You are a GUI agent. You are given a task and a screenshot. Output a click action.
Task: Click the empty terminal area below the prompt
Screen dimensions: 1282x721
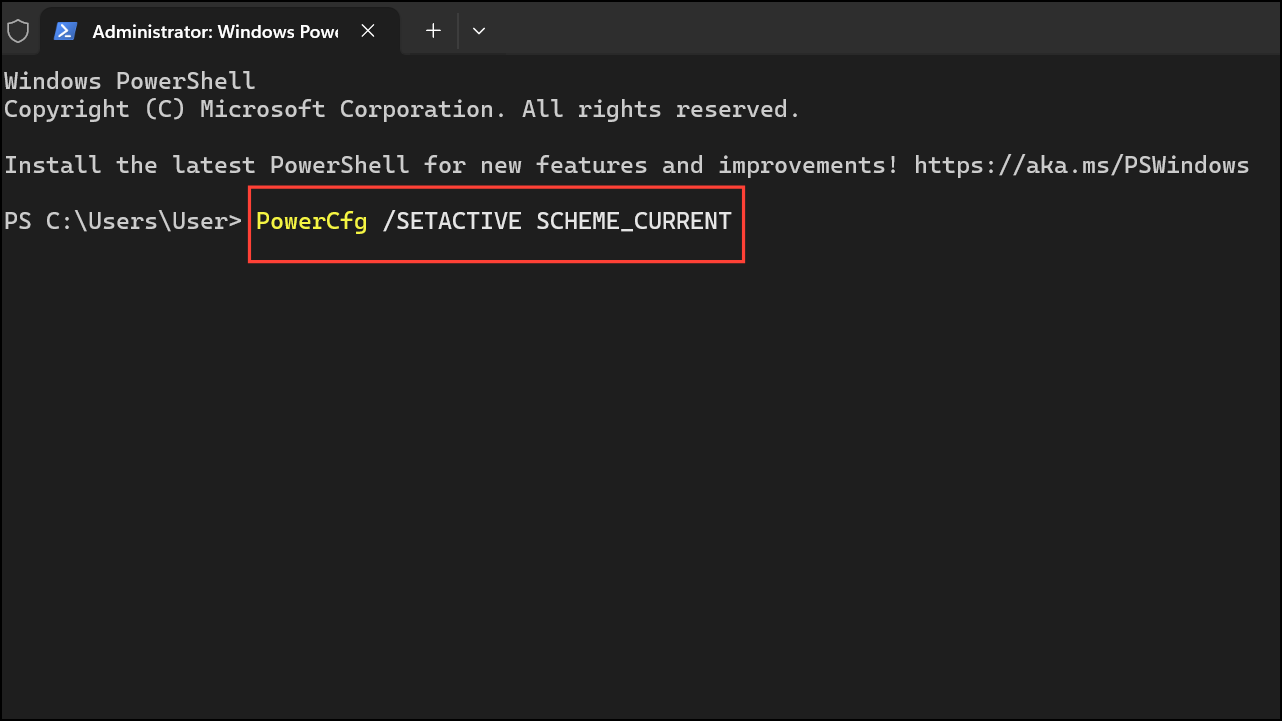[x=640, y=480]
